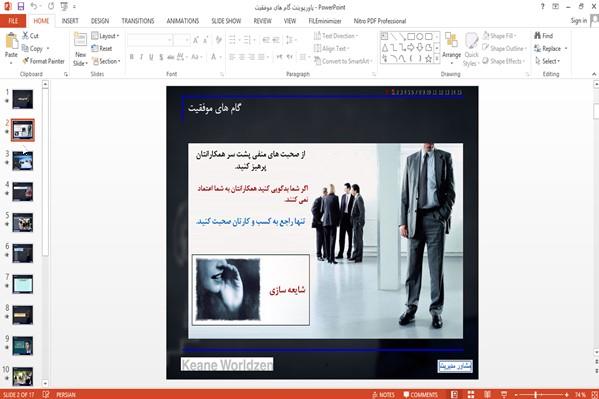Click the COMMENTS button in status bar
The image size is (599, 399).
420,394
